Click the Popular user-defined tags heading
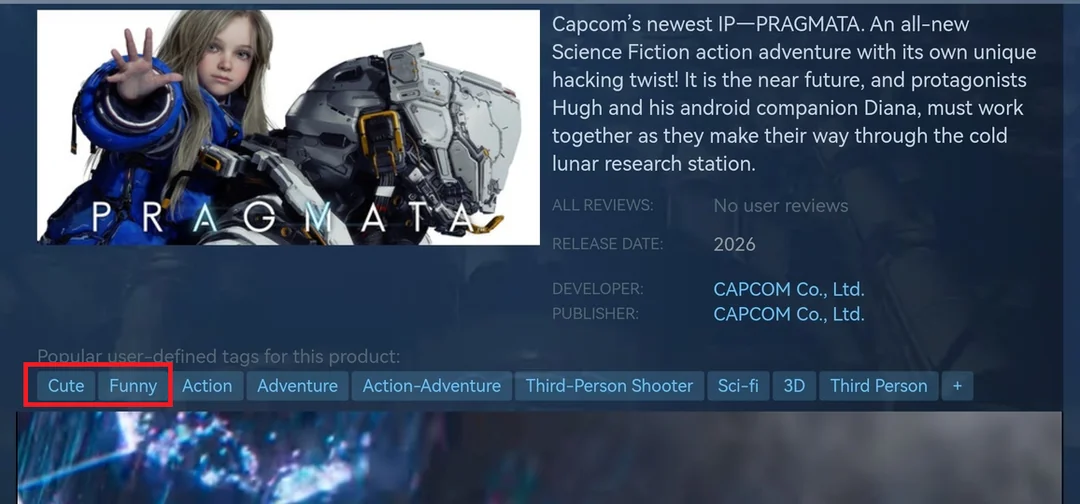 (218, 357)
